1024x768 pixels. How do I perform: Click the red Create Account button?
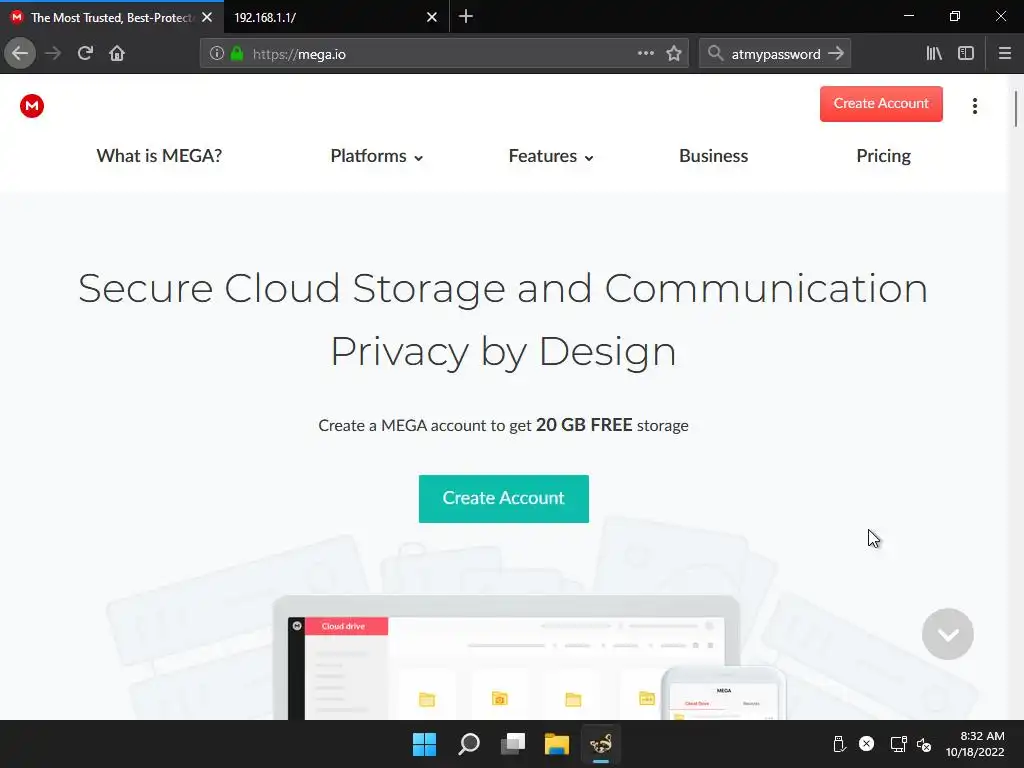coord(881,104)
